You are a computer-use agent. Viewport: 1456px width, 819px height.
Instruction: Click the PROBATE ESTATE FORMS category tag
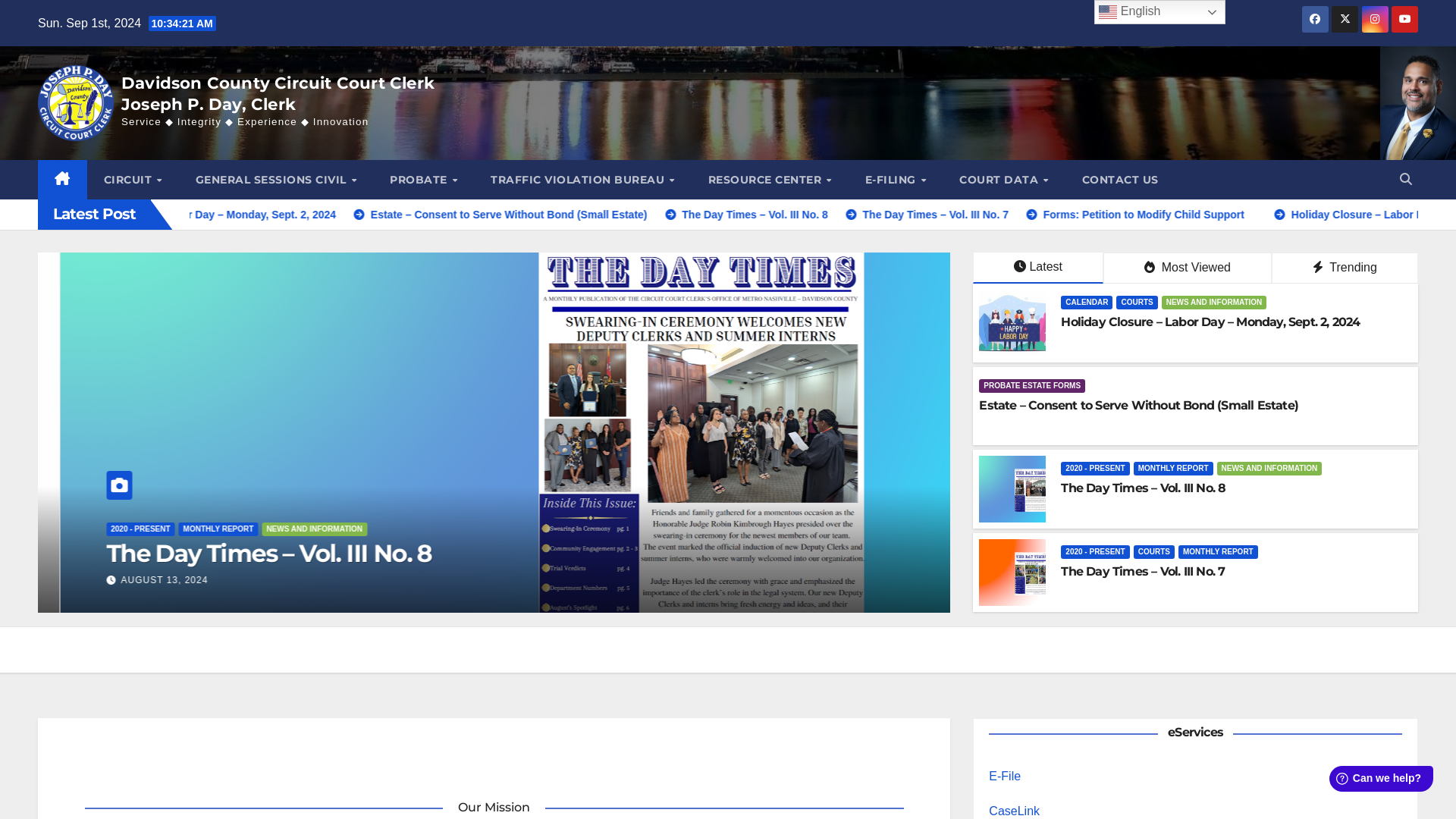point(1032,386)
